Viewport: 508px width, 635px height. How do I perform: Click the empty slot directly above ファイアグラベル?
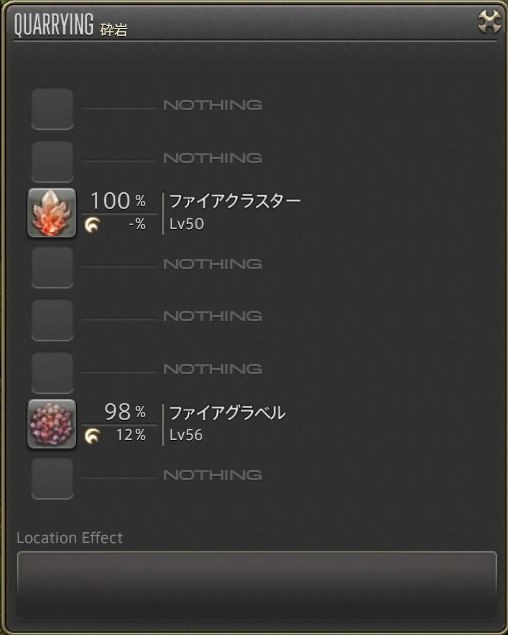(x=52, y=373)
